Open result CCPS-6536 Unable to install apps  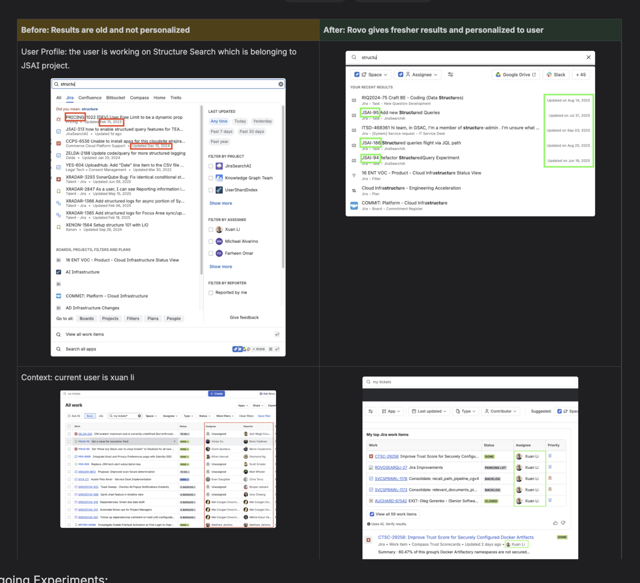point(125,141)
